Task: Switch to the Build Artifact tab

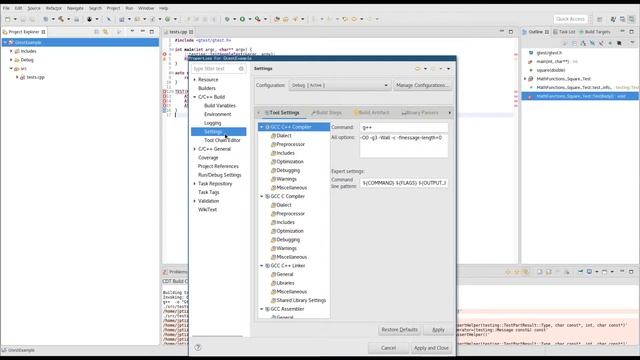Action: click(x=372, y=113)
